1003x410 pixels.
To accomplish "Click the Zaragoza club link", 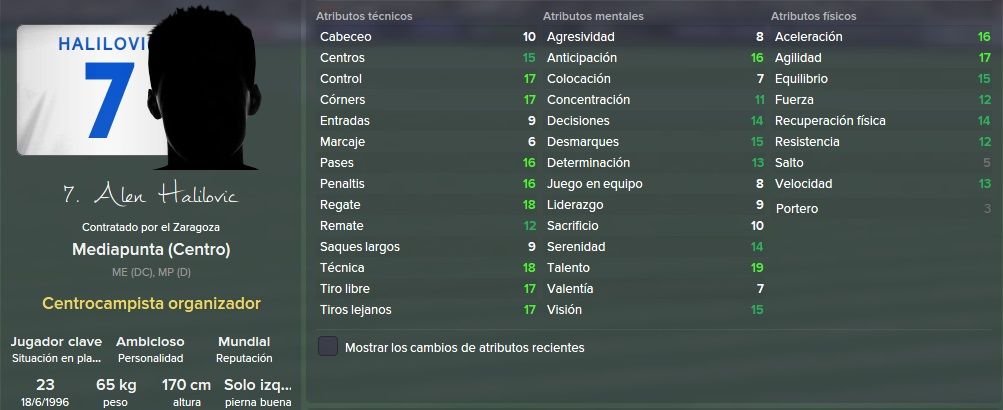I will 203,227.
